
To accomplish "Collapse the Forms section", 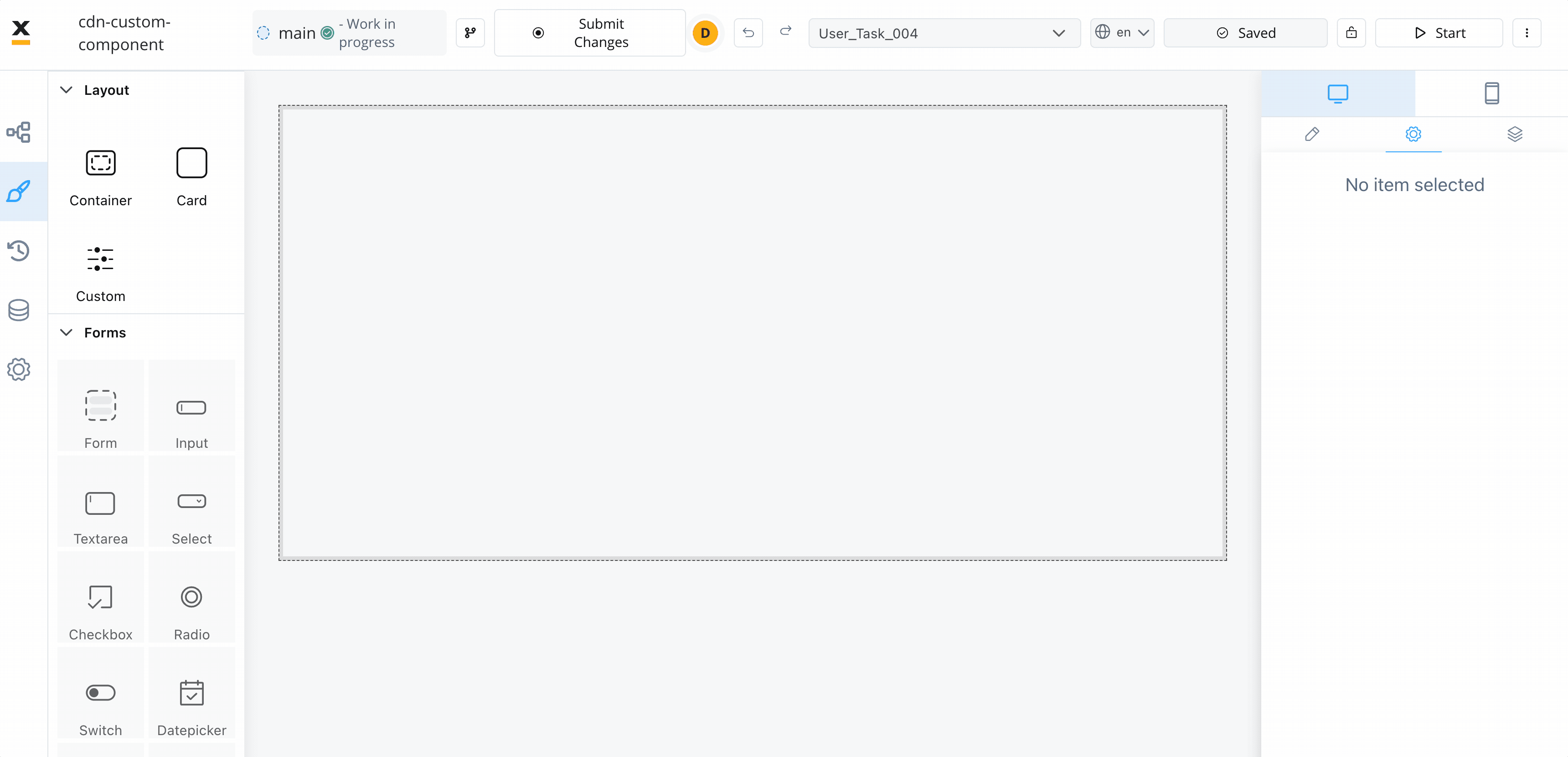I will pyautogui.click(x=67, y=332).
